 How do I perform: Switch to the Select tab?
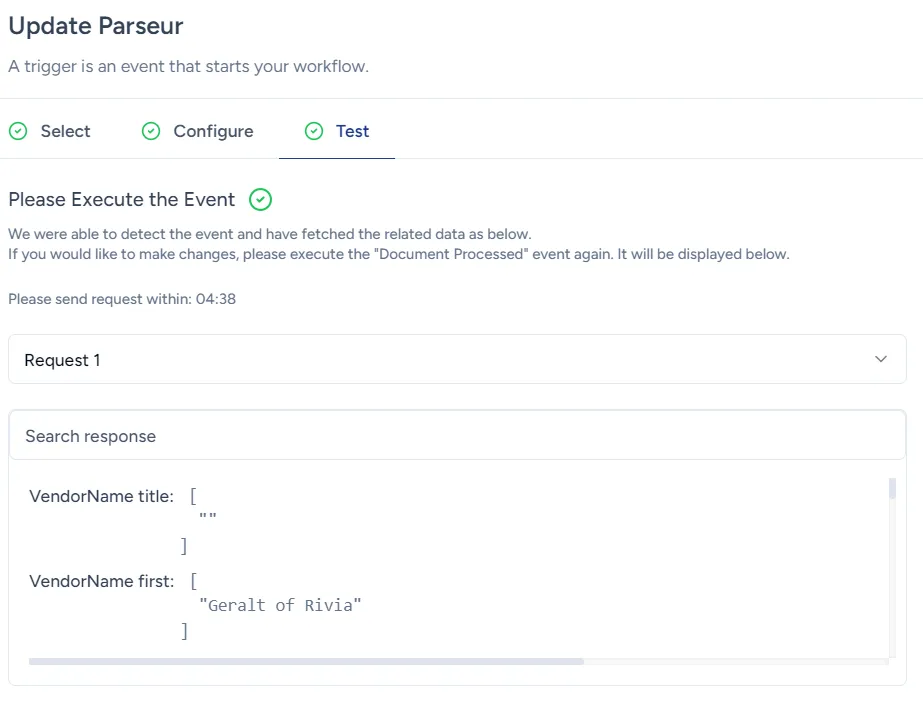[x=64, y=131]
